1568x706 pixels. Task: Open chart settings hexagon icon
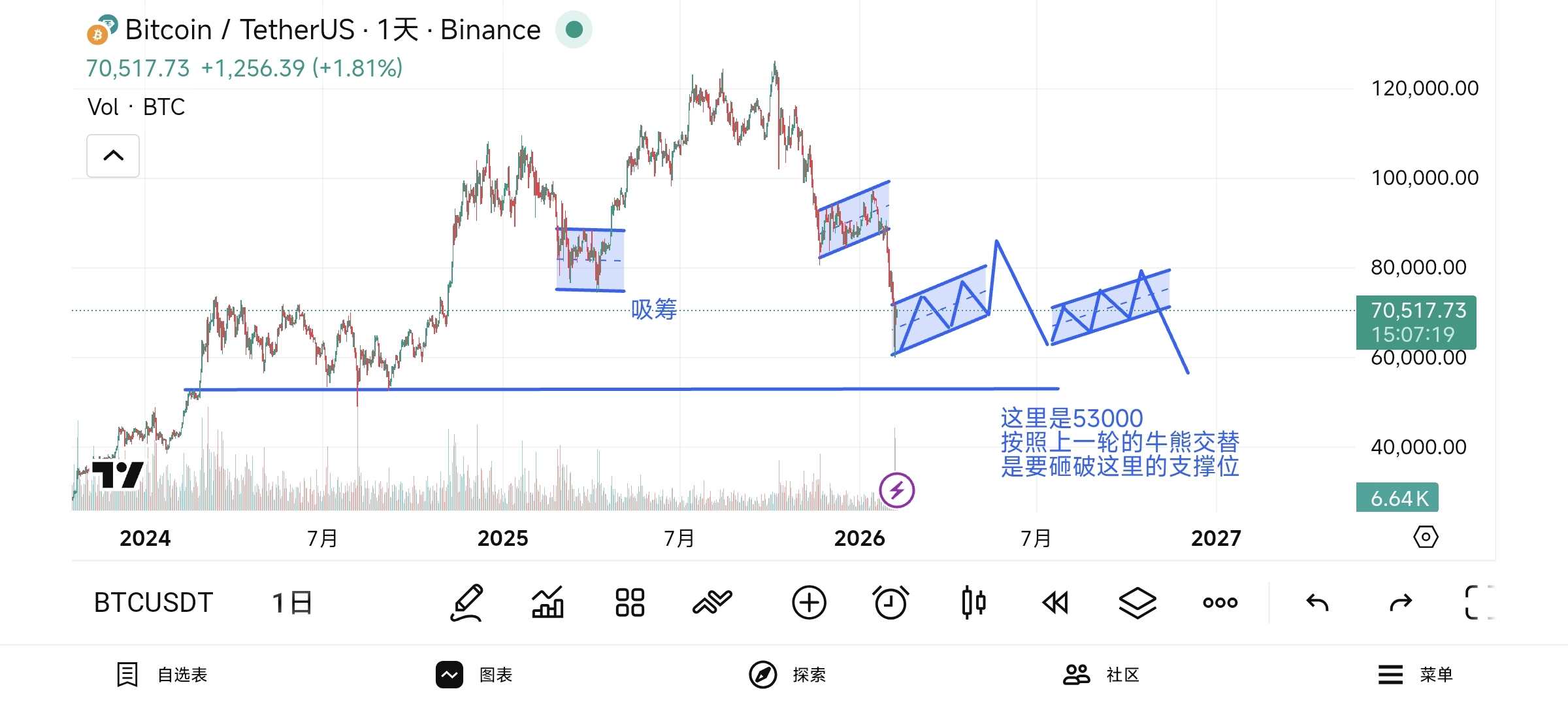pyautogui.click(x=1426, y=537)
